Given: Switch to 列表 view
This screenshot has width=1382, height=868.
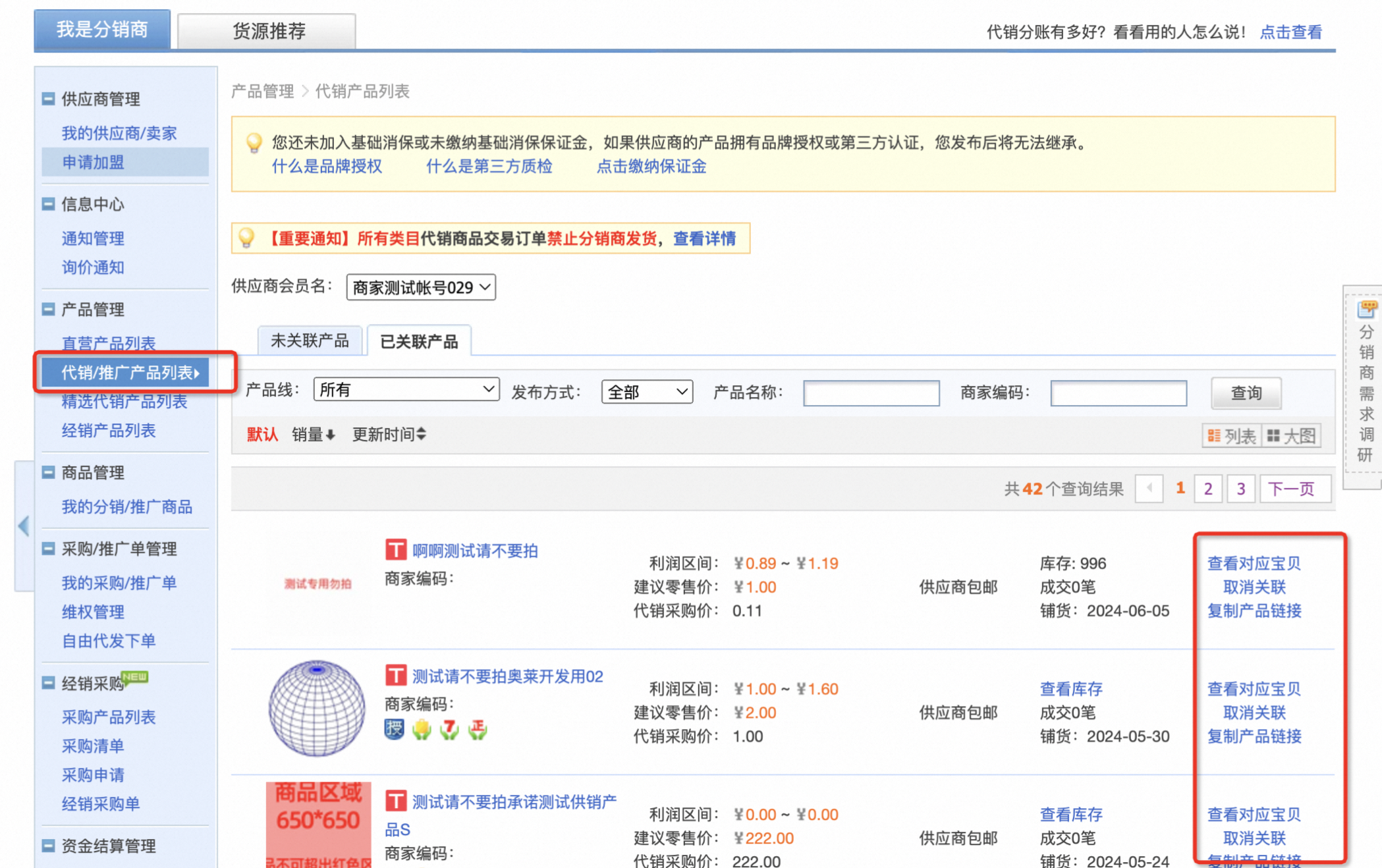Looking at the screenshot, I should [x=1232, y=435].
